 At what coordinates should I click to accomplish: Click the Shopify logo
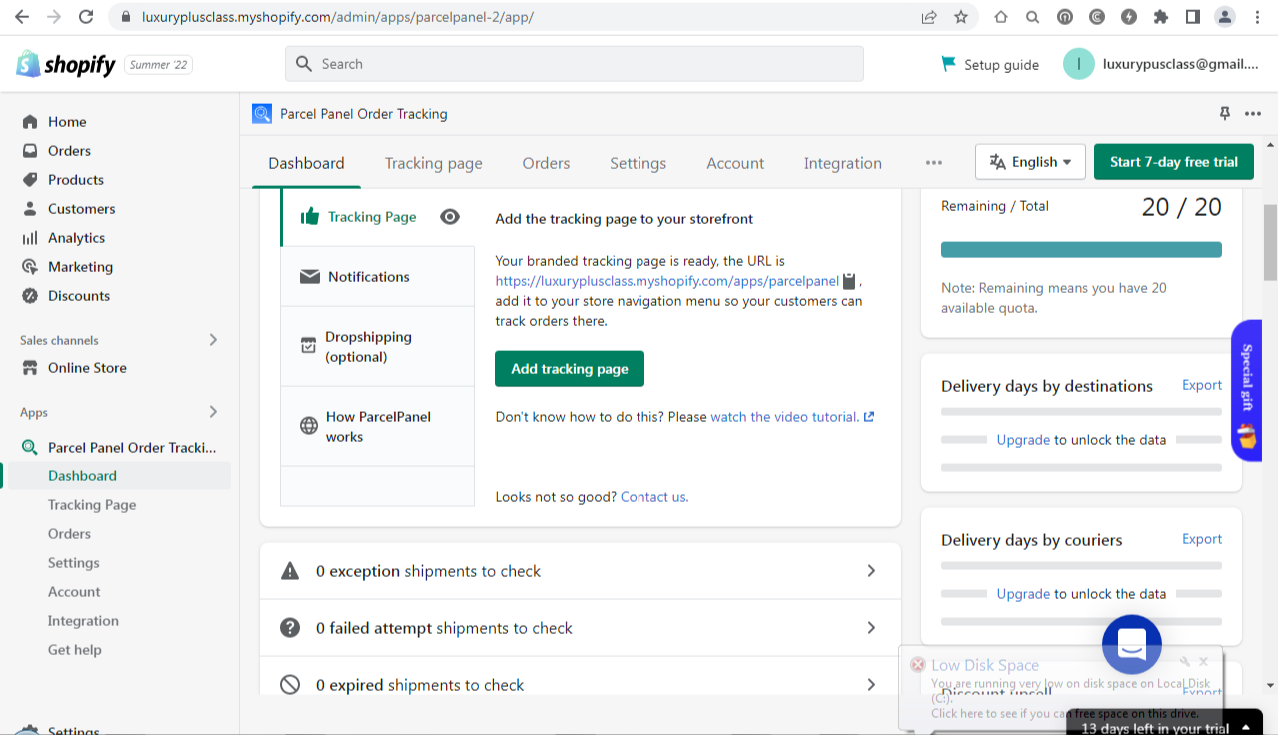(67, 65)
